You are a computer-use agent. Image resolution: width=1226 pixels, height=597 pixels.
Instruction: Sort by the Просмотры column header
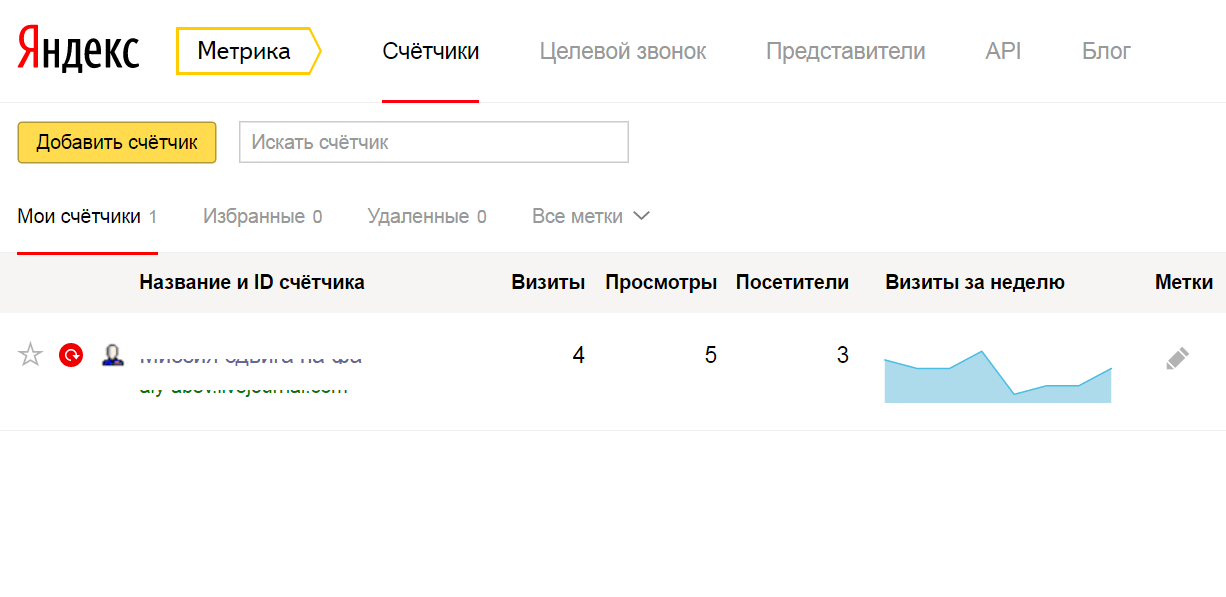tap(661, 282)
